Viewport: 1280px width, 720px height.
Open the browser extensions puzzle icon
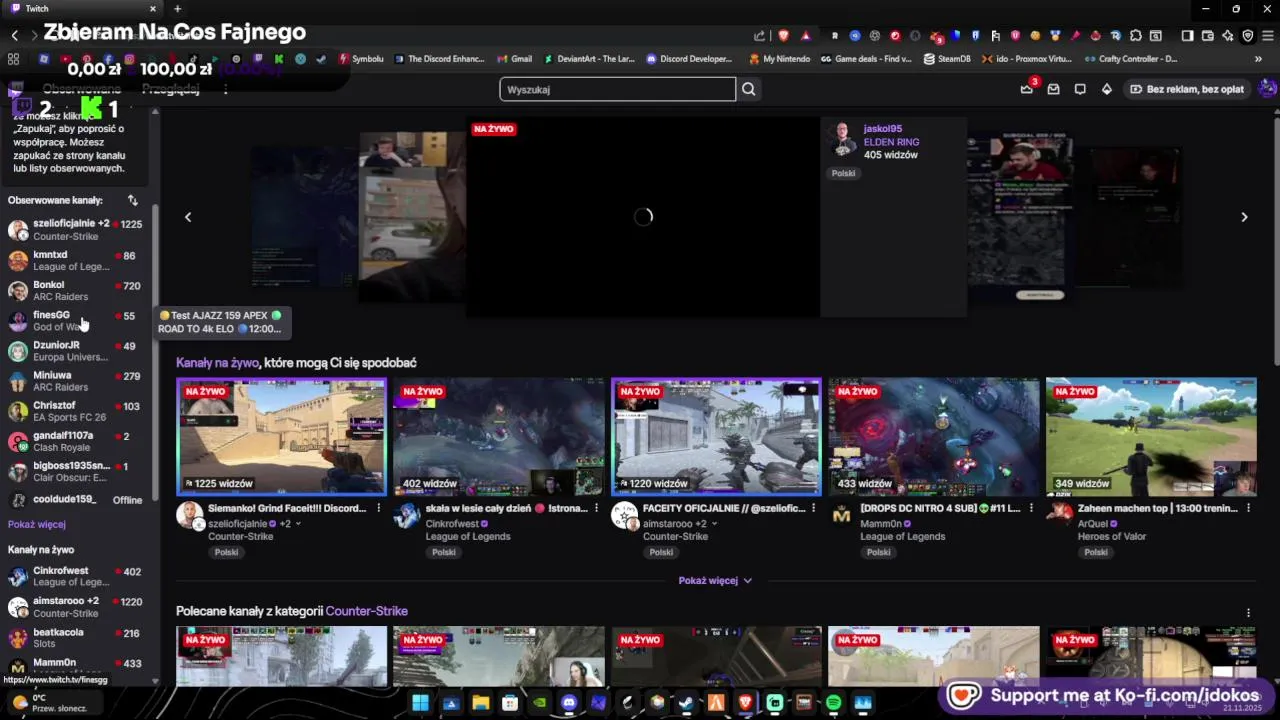coord(1136,36)
